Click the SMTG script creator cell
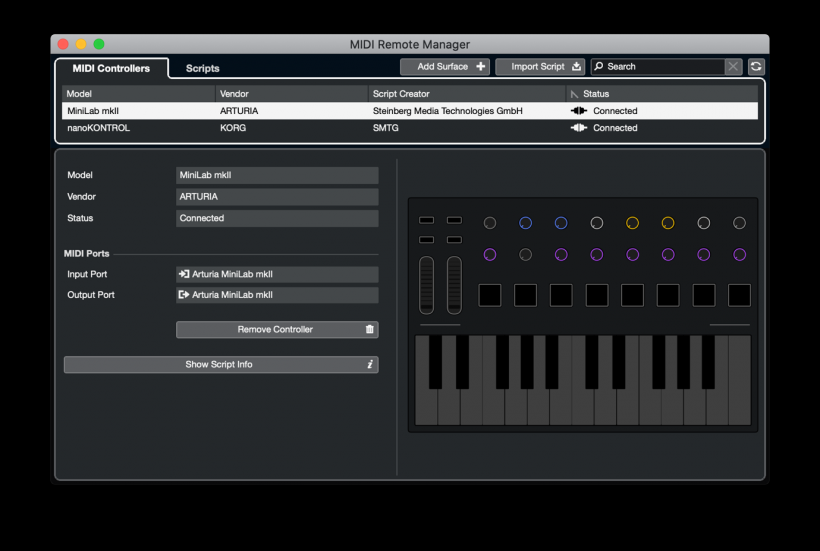This screenshot has width=820, height=551. pos(385,128)
